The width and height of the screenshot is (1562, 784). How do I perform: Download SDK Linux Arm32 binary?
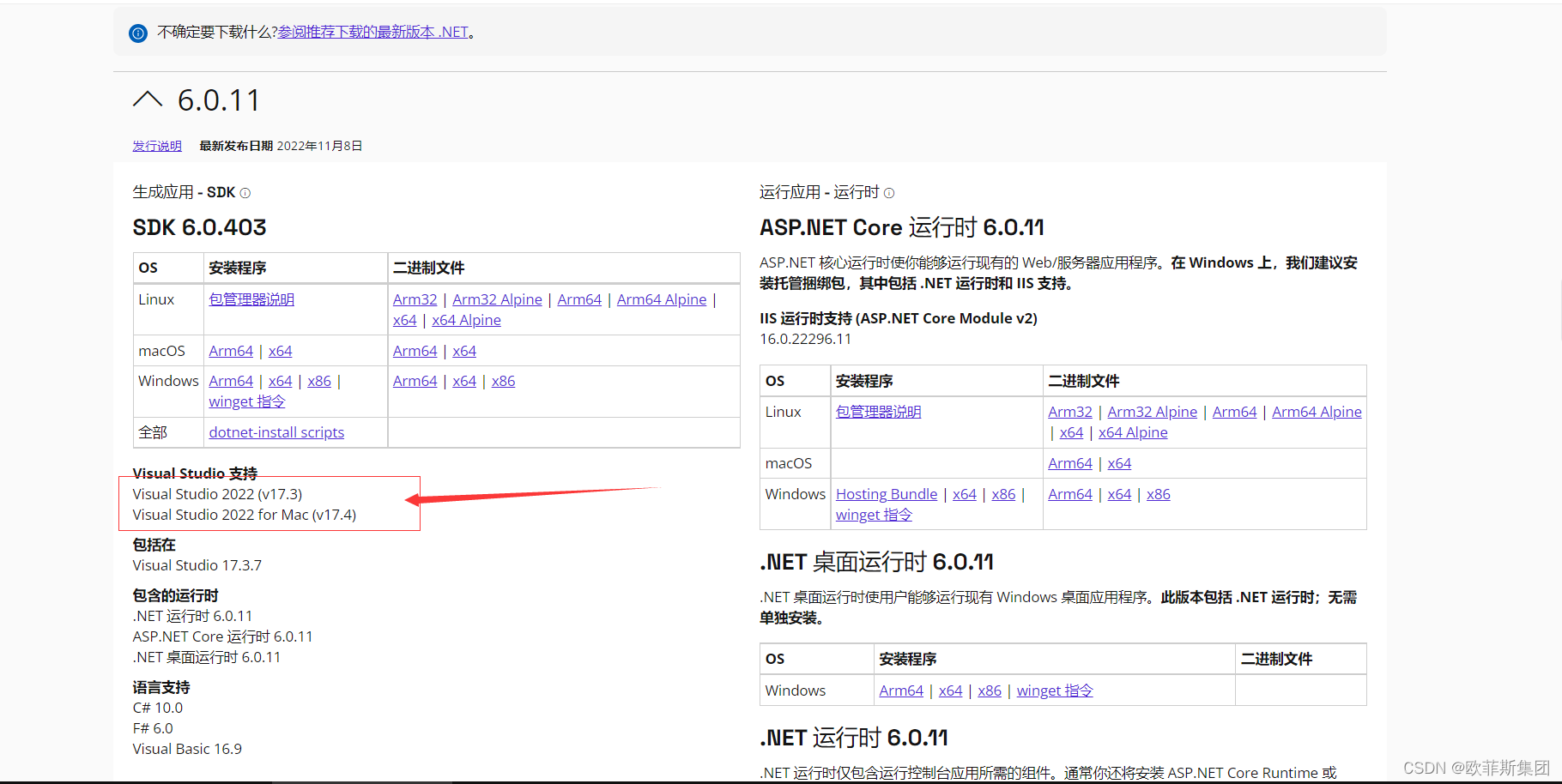(x=415, y=299)
